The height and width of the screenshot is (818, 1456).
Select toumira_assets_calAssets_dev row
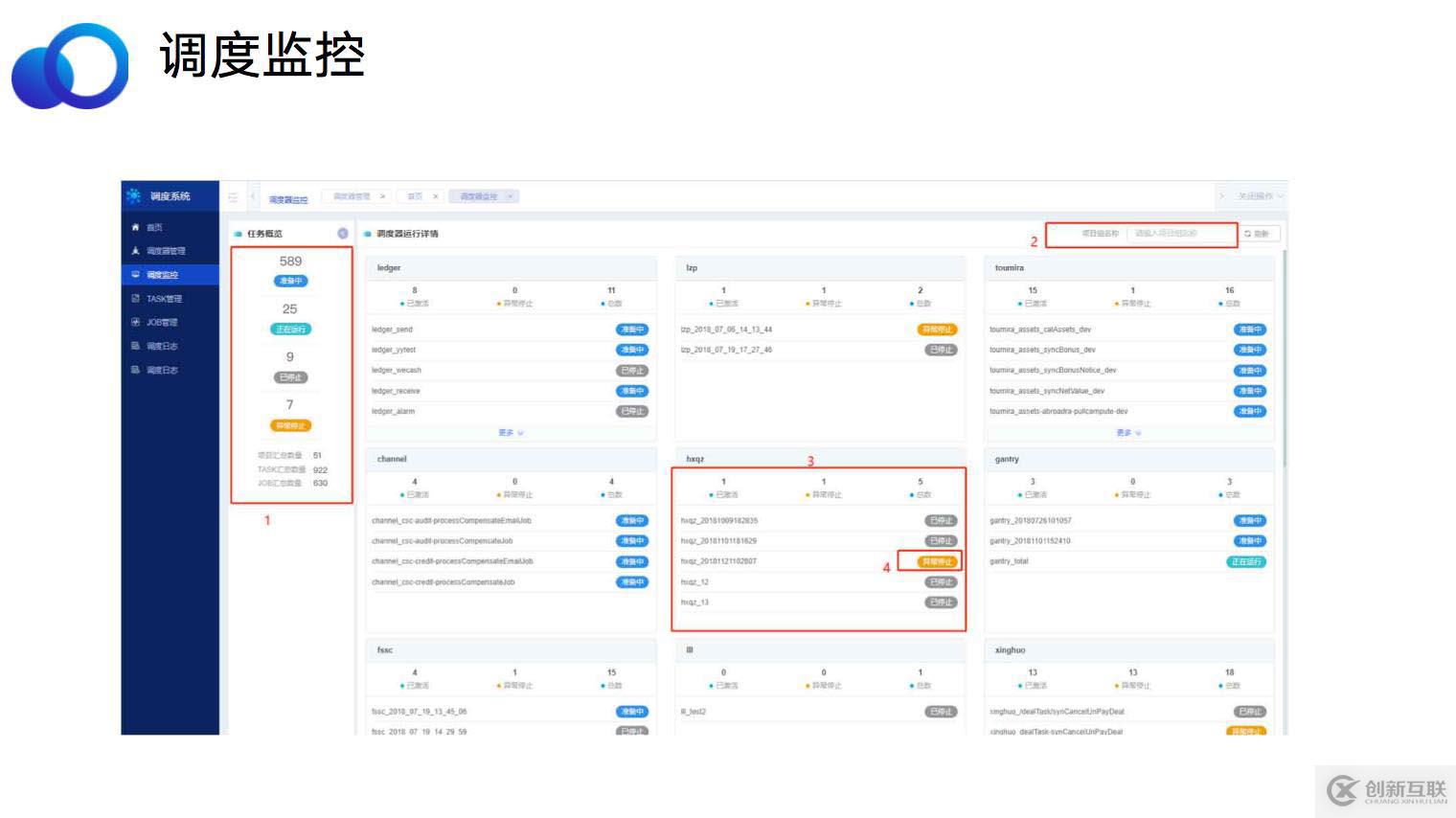[1128, 329]
